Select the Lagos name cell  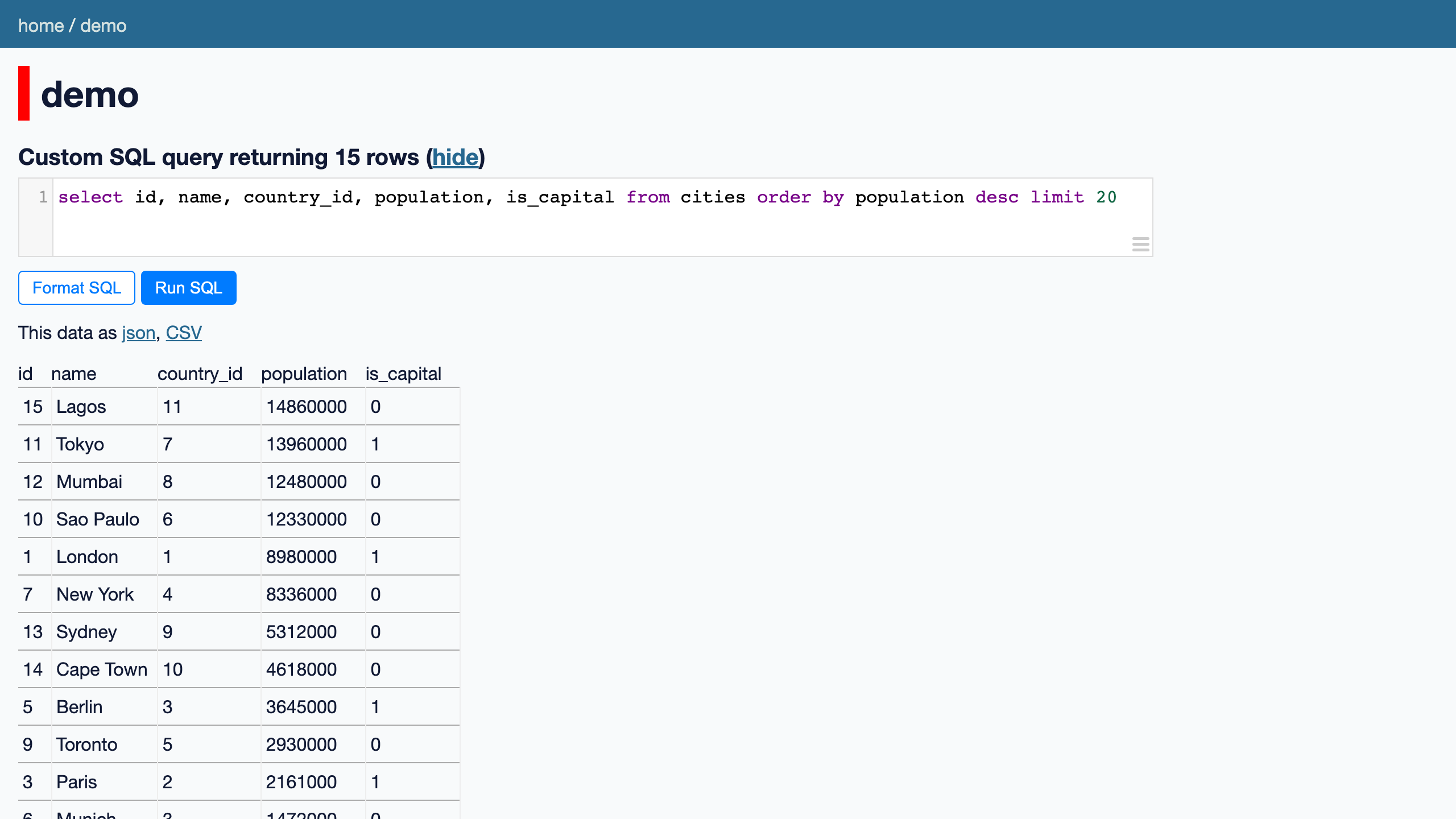tap(104, 407)
